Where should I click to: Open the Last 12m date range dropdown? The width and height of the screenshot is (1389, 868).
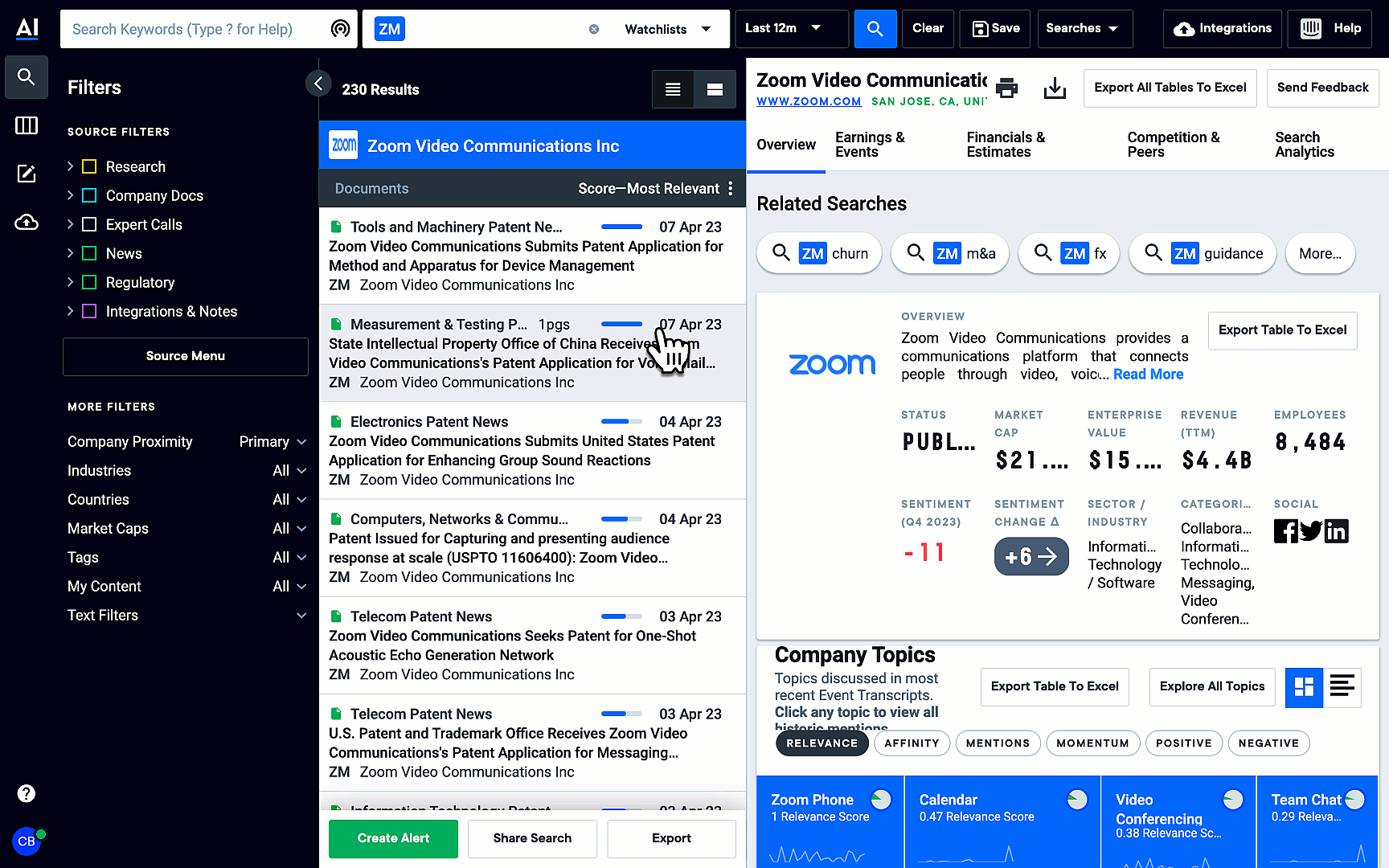[792, 28]
